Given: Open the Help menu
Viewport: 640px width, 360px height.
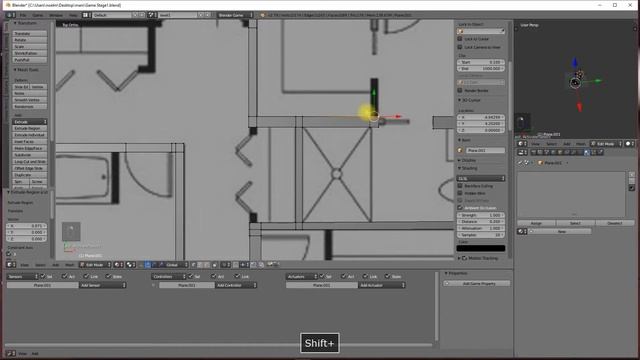Looking at the screenshot, I should [73, 15].
